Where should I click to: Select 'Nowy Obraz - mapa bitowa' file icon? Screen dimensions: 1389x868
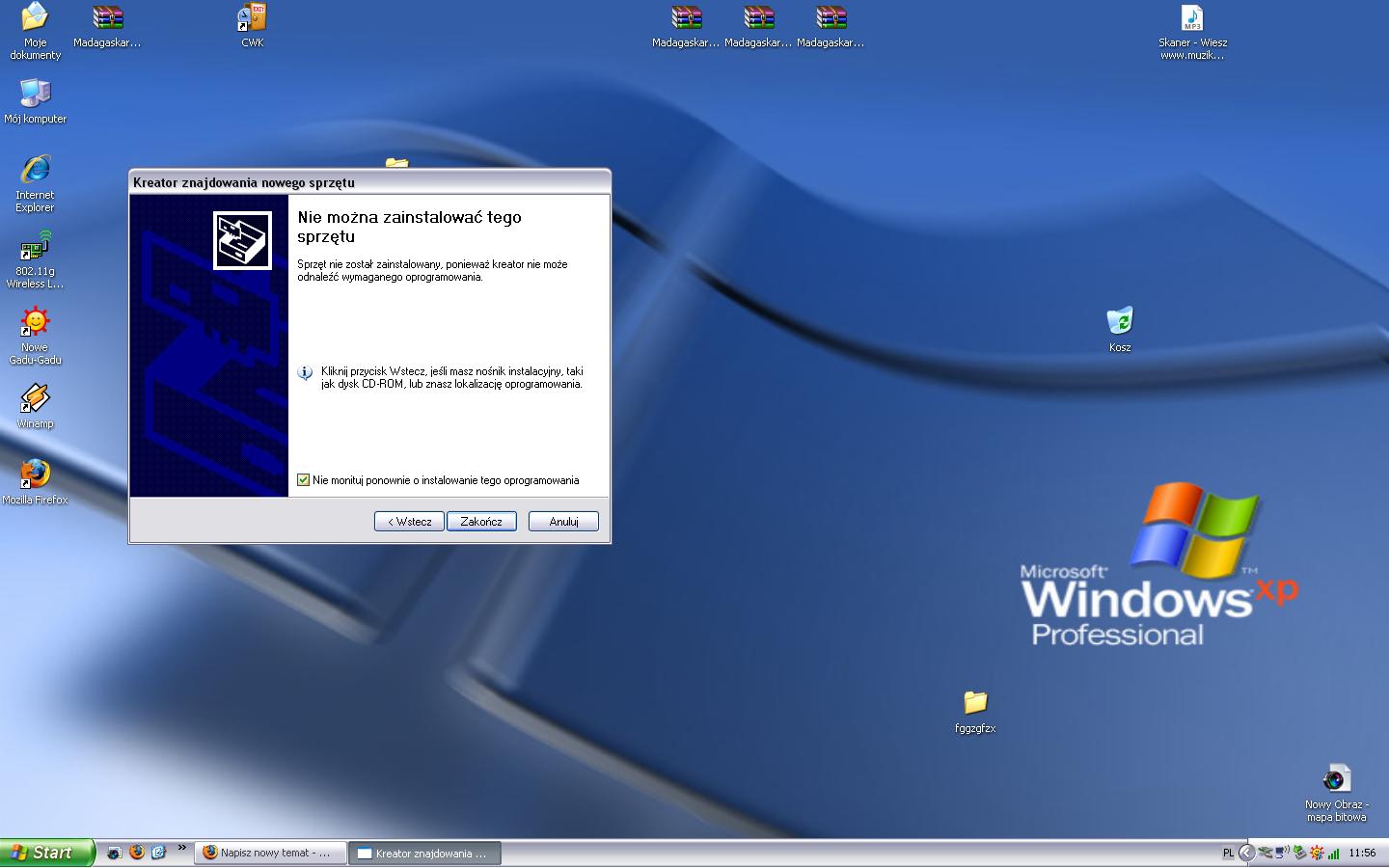tap(1336, 793)
